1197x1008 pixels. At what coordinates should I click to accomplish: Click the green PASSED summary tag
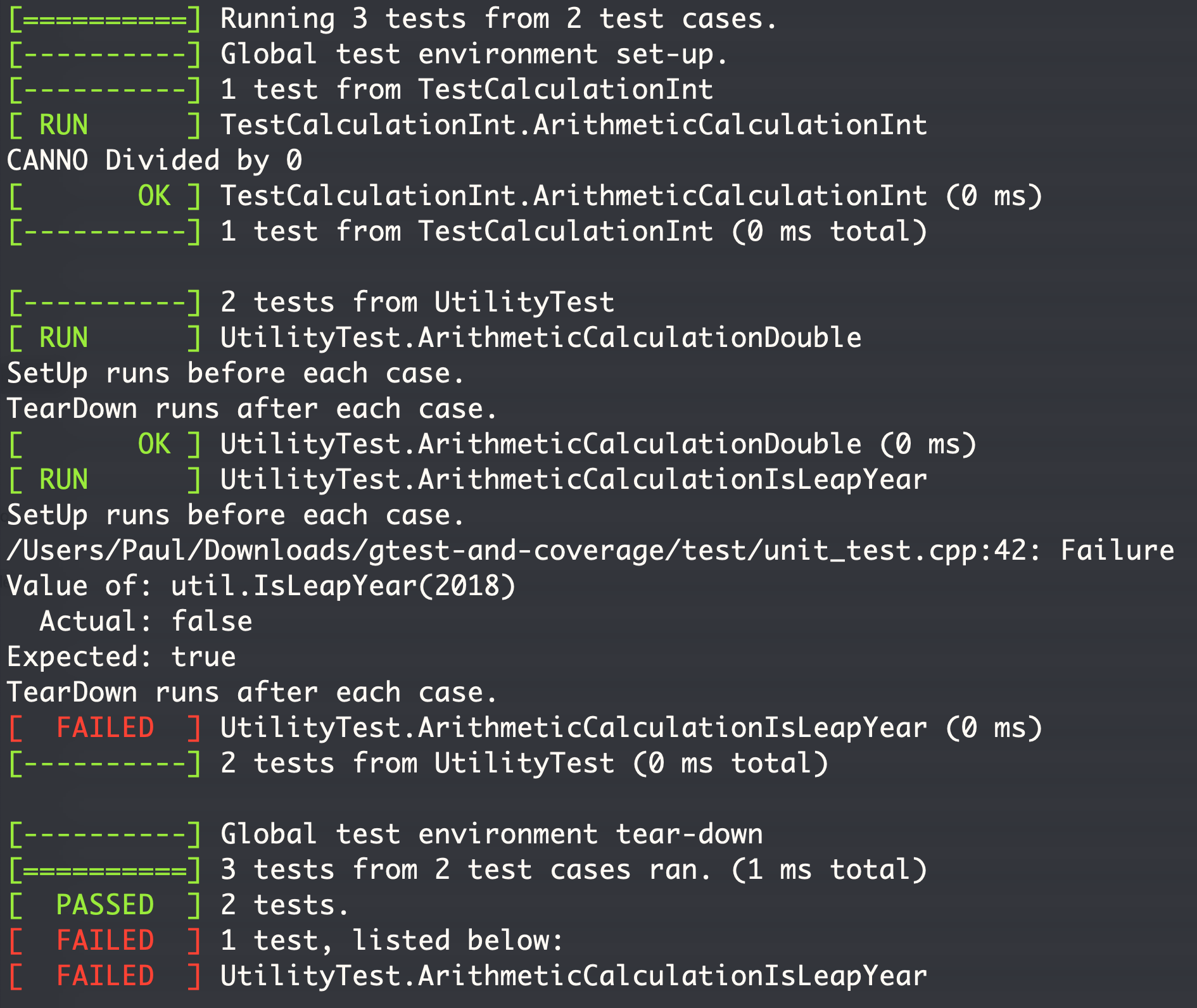(105, 905)
